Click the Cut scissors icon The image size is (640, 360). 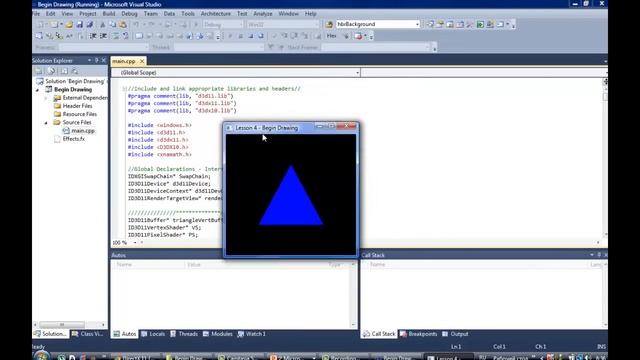click(x=102, y=24)
